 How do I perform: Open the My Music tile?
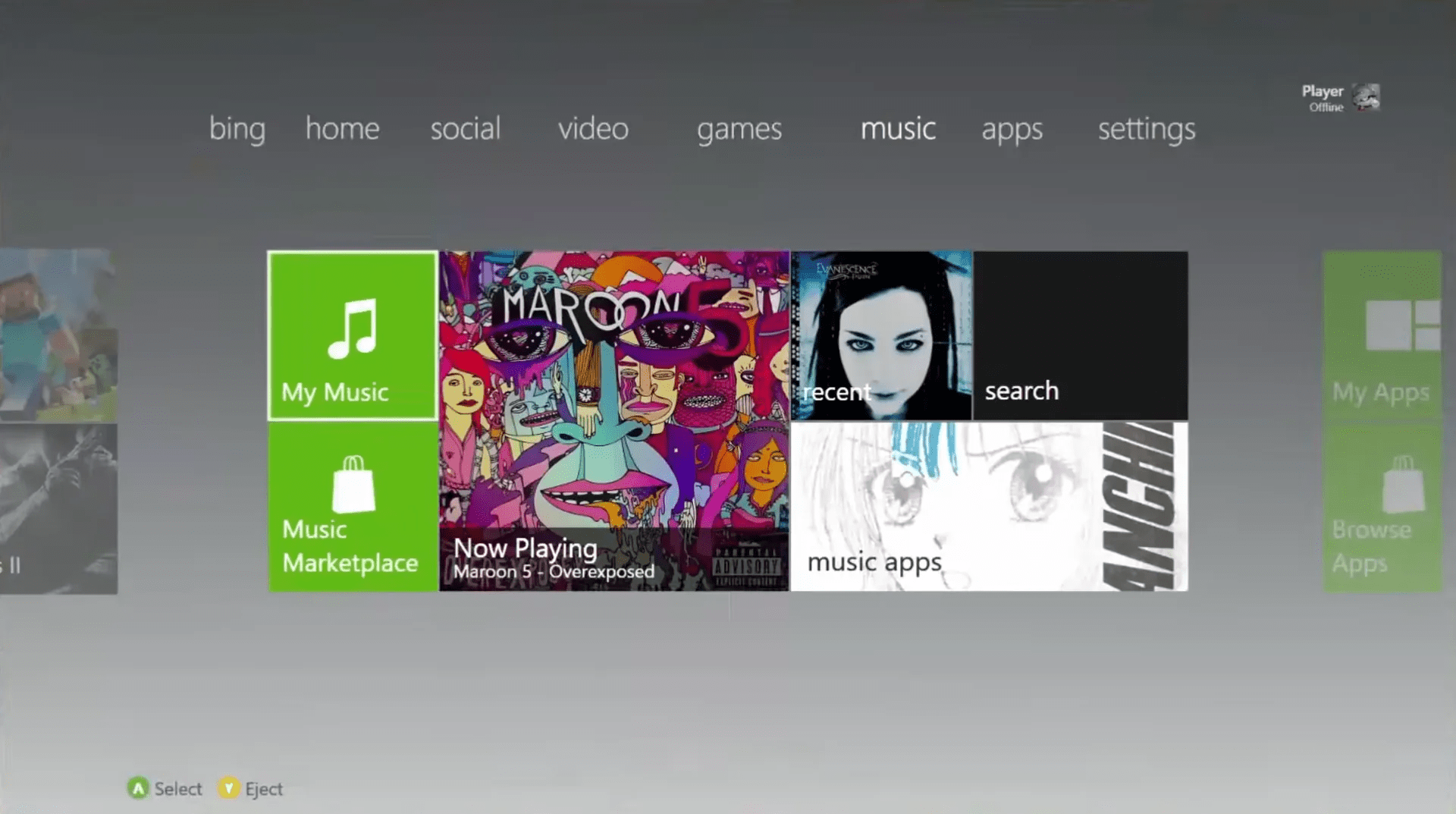[x=353, y=335]
